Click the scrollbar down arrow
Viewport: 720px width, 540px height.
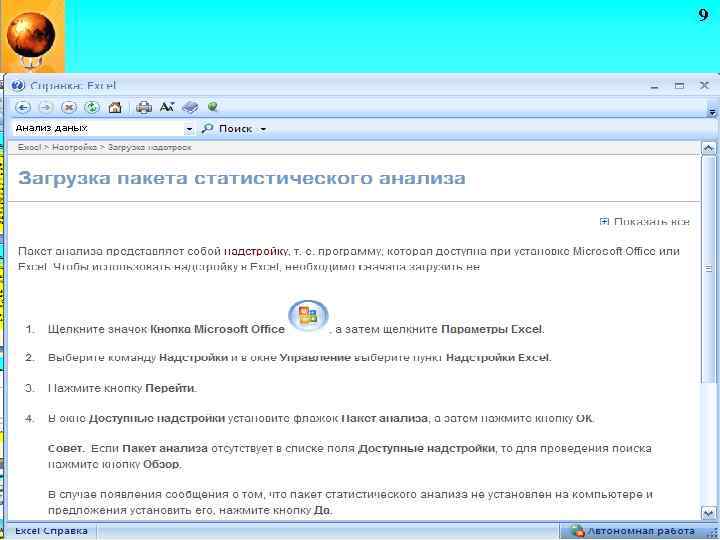click(709, 513)
